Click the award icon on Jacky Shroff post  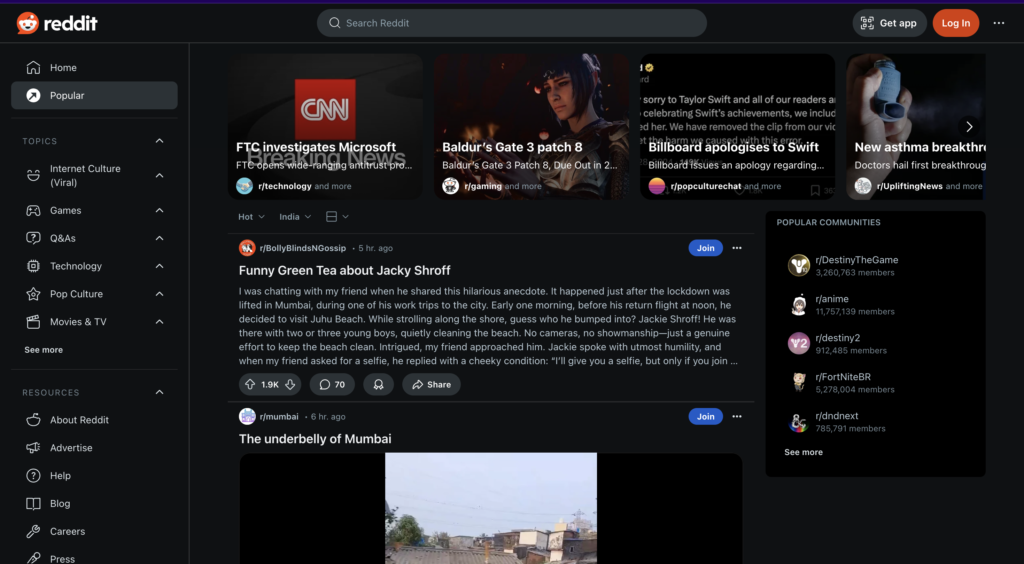[x=378, y=384]
